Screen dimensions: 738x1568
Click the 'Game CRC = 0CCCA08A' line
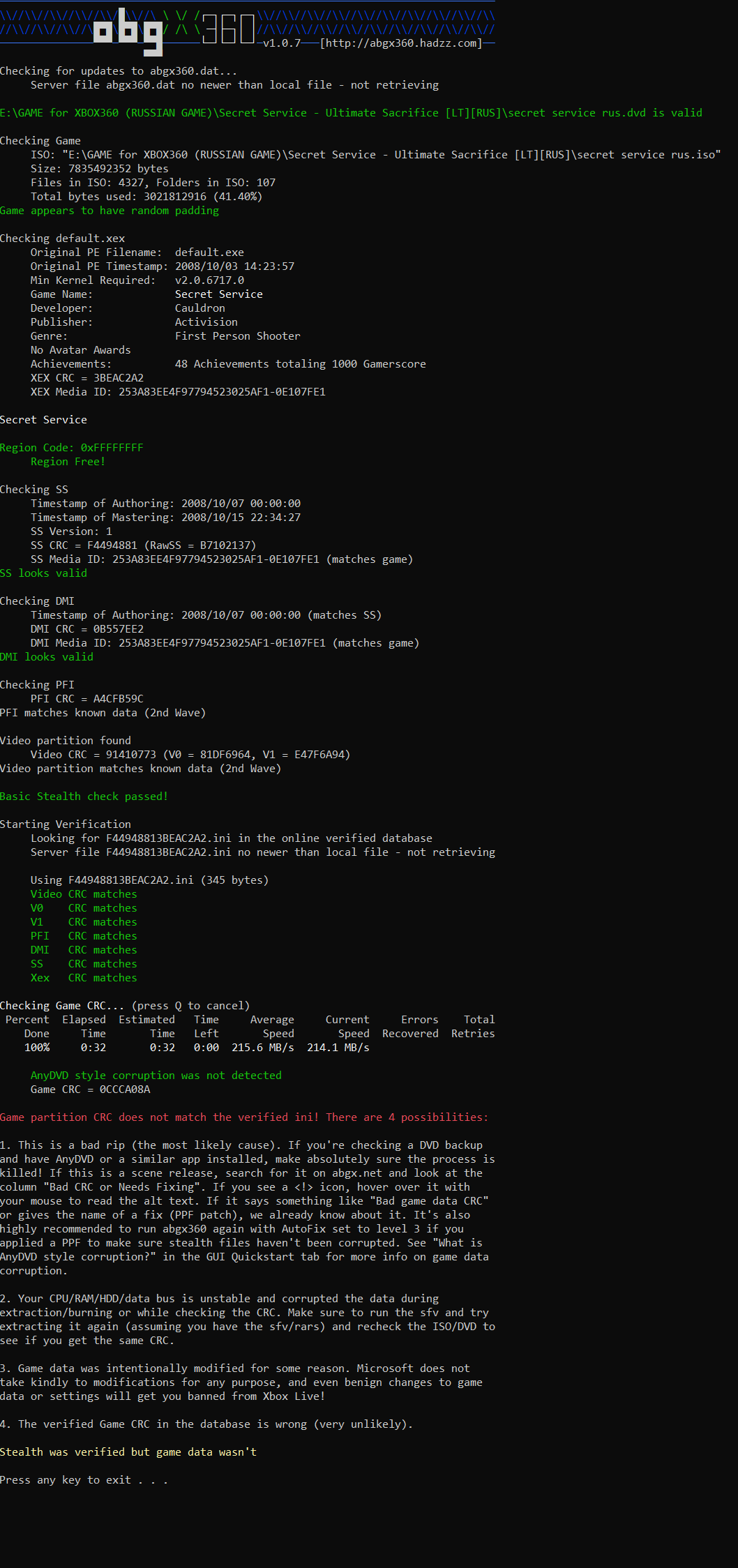pos(91,1090)
